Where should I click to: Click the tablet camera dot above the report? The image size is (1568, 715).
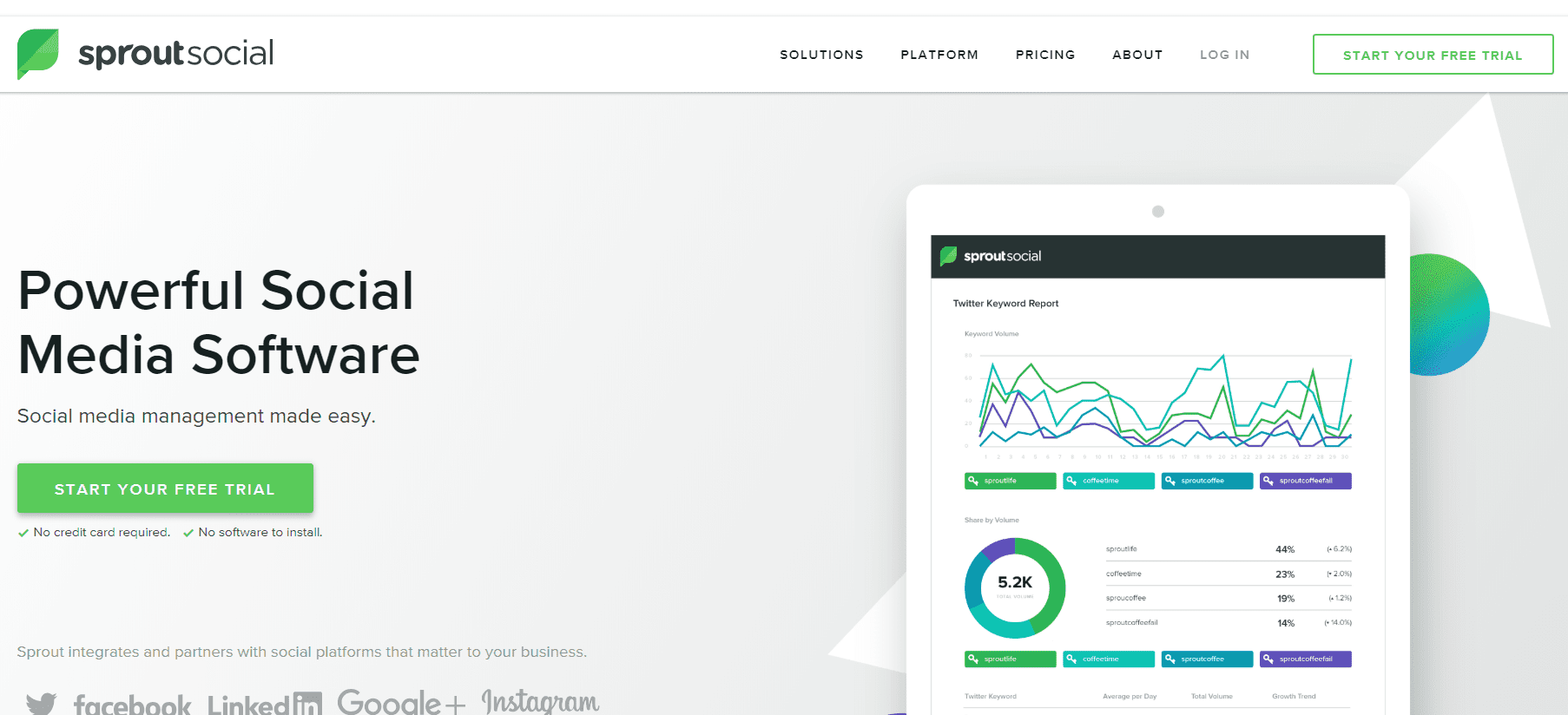(x=1158, y=212)
